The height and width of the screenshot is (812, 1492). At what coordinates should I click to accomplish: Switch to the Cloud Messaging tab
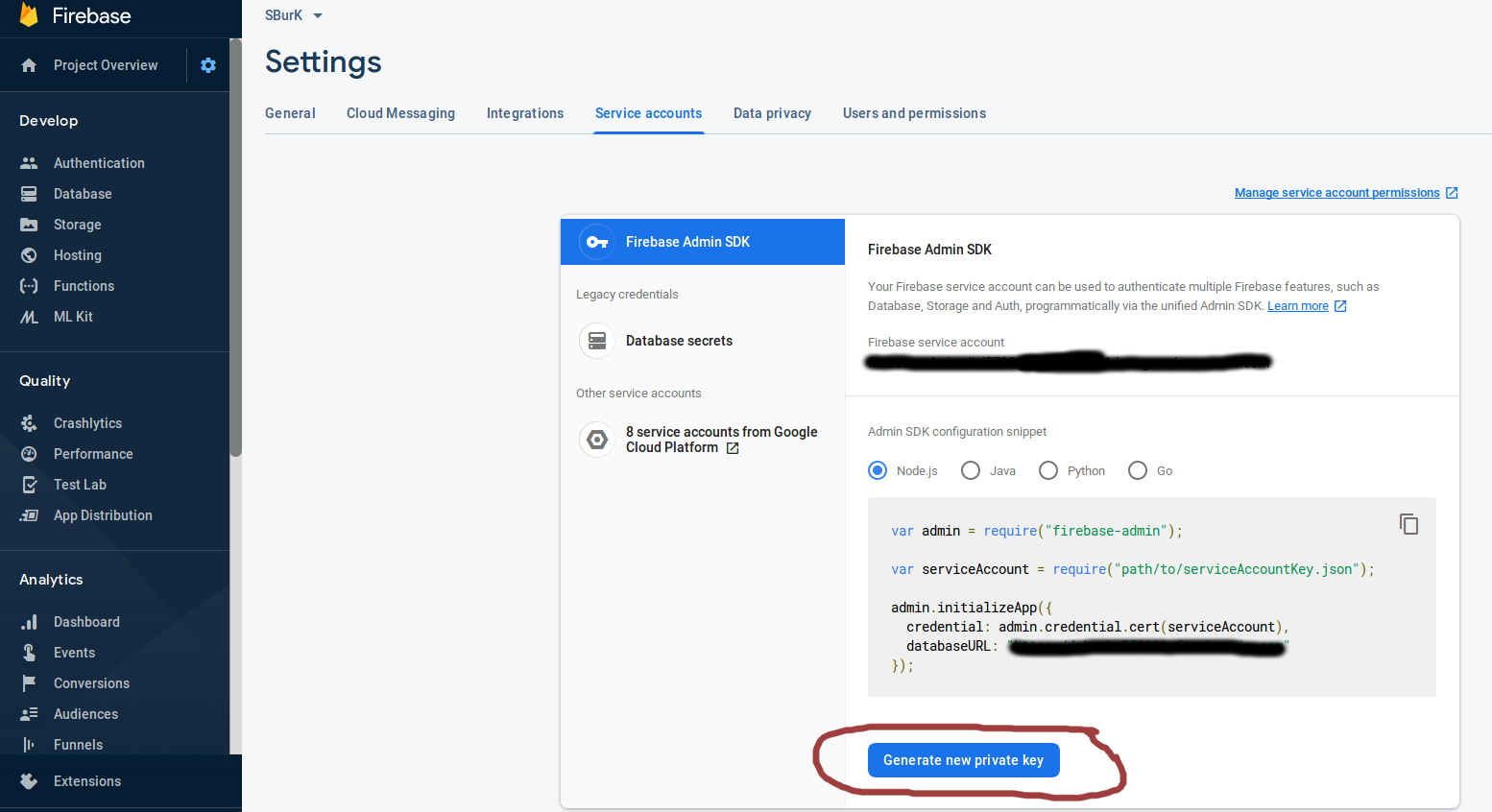[x=400, y=113]
